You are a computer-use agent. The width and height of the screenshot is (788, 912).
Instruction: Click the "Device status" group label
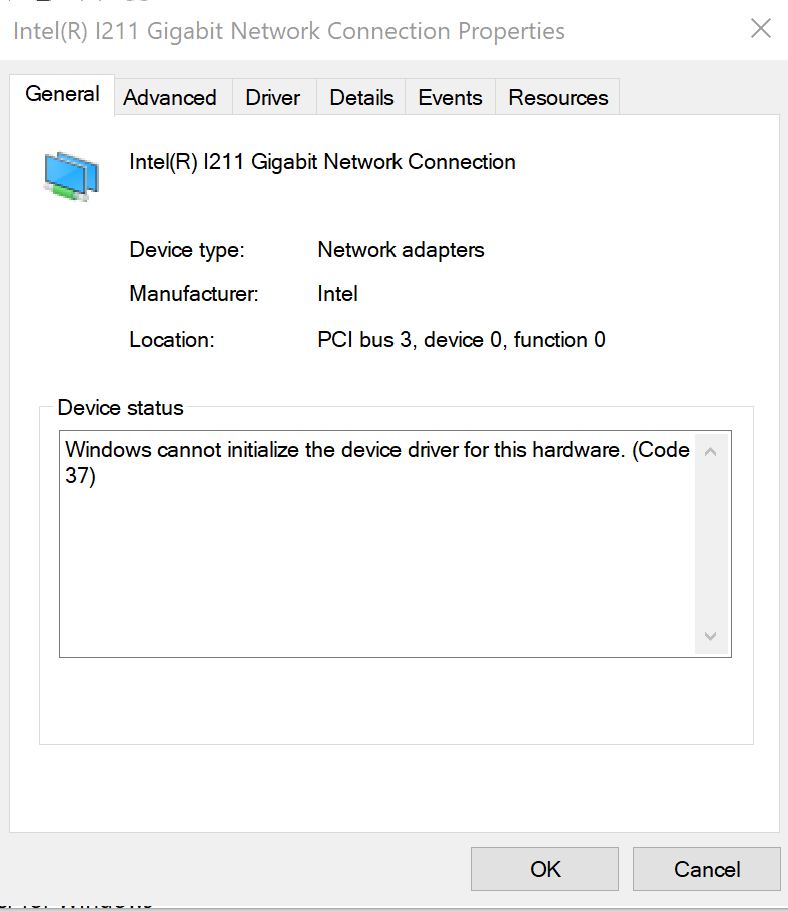coord(121,407)
